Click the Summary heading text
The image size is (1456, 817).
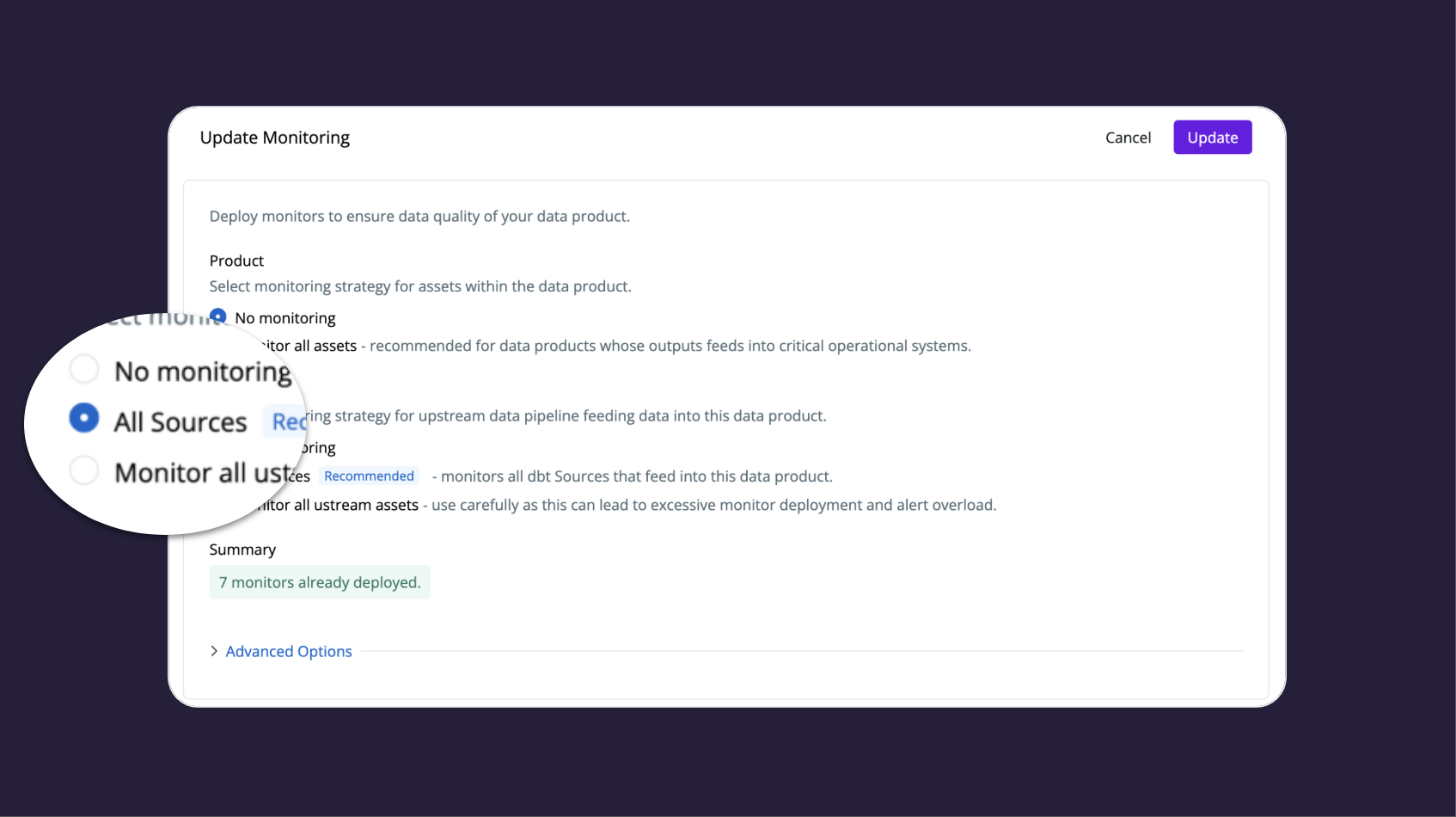click(x=242, y=549)
